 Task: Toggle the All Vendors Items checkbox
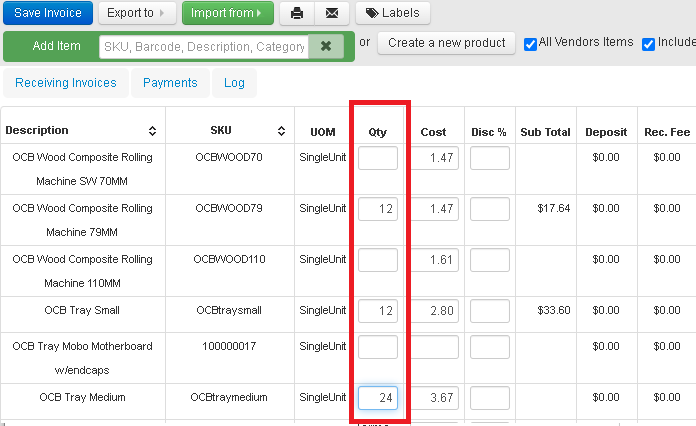tap(530, 44)
